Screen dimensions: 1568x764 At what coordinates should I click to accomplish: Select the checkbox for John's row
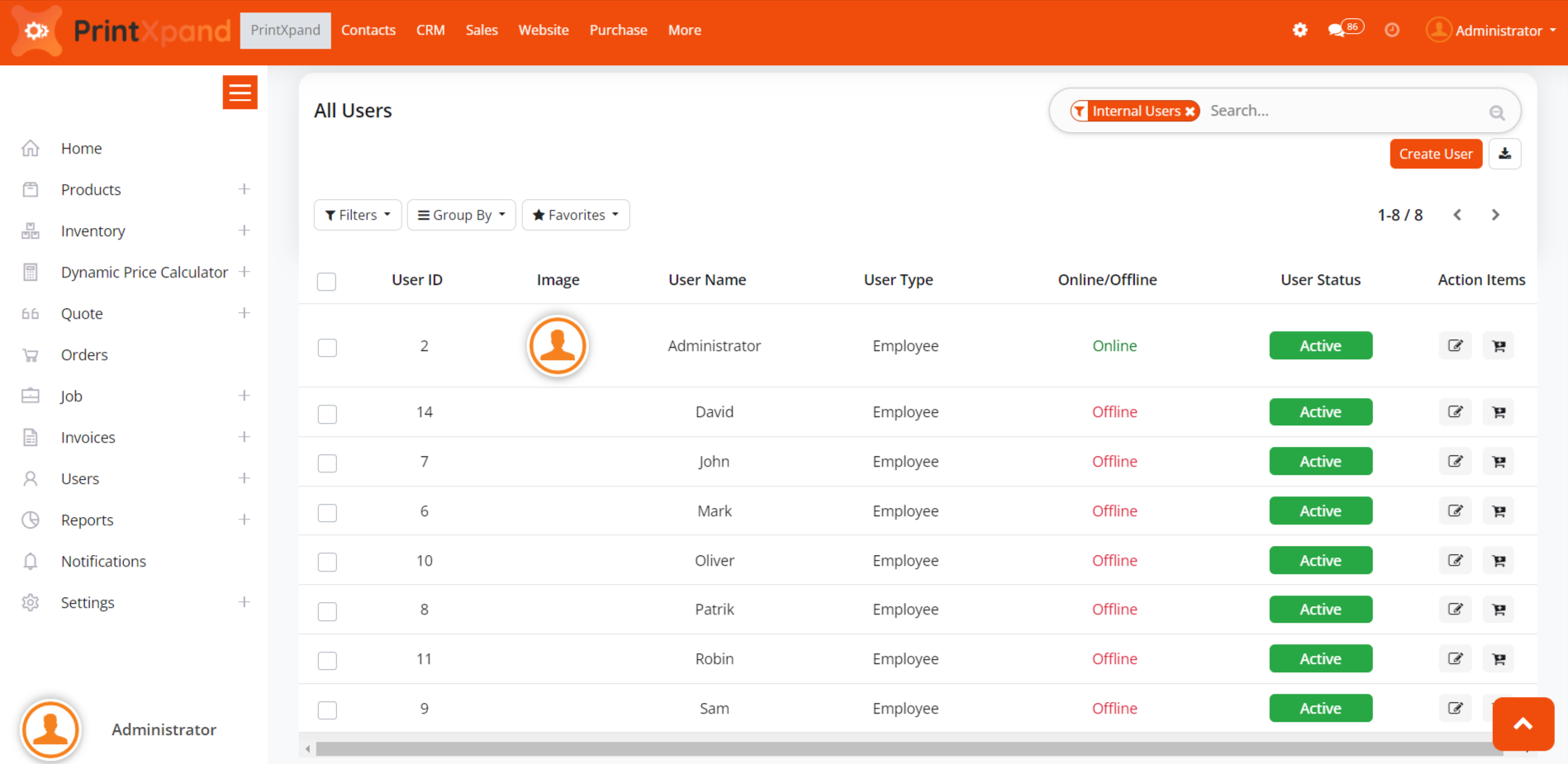[327, 463]
